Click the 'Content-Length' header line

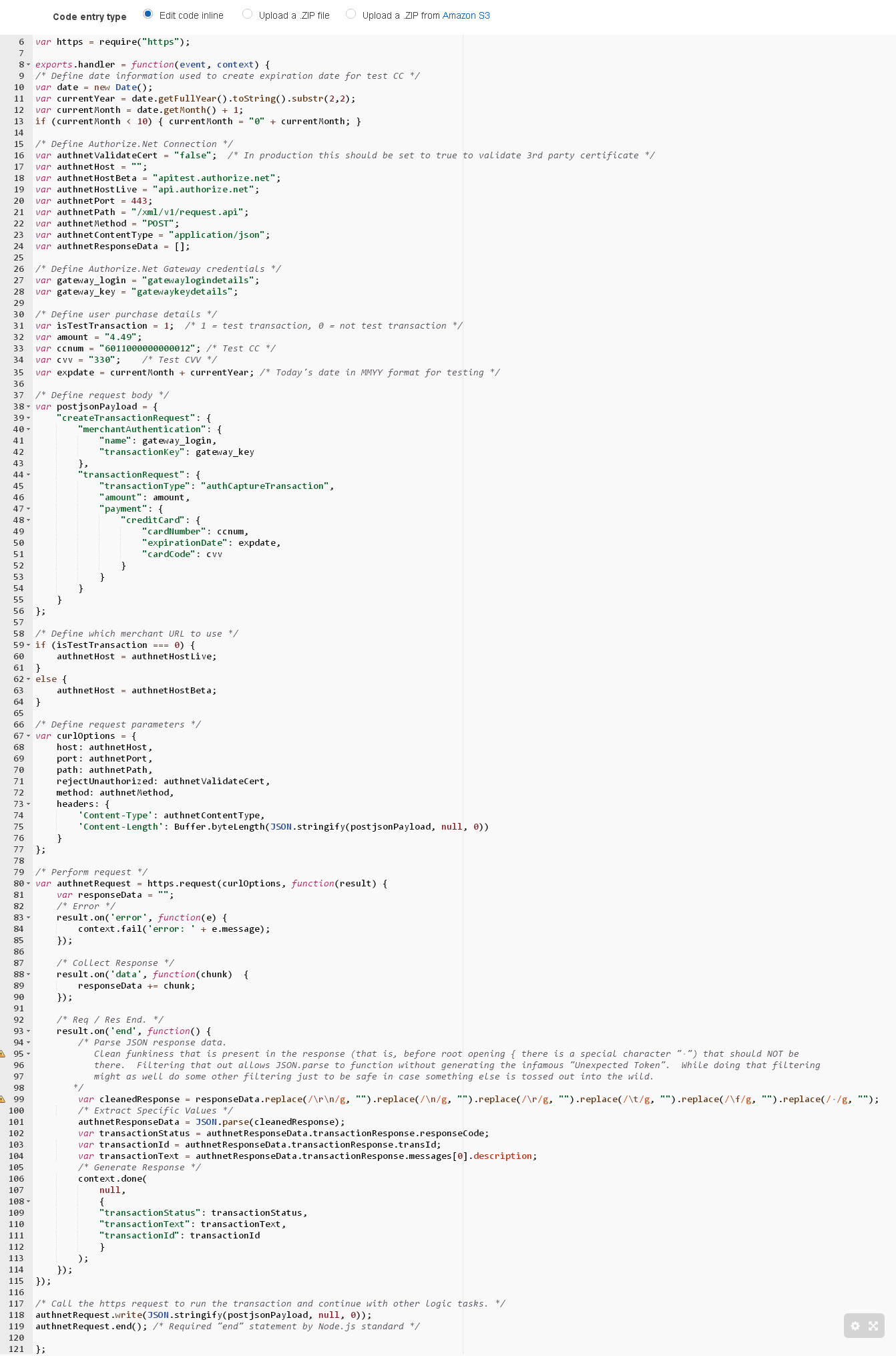284,826
